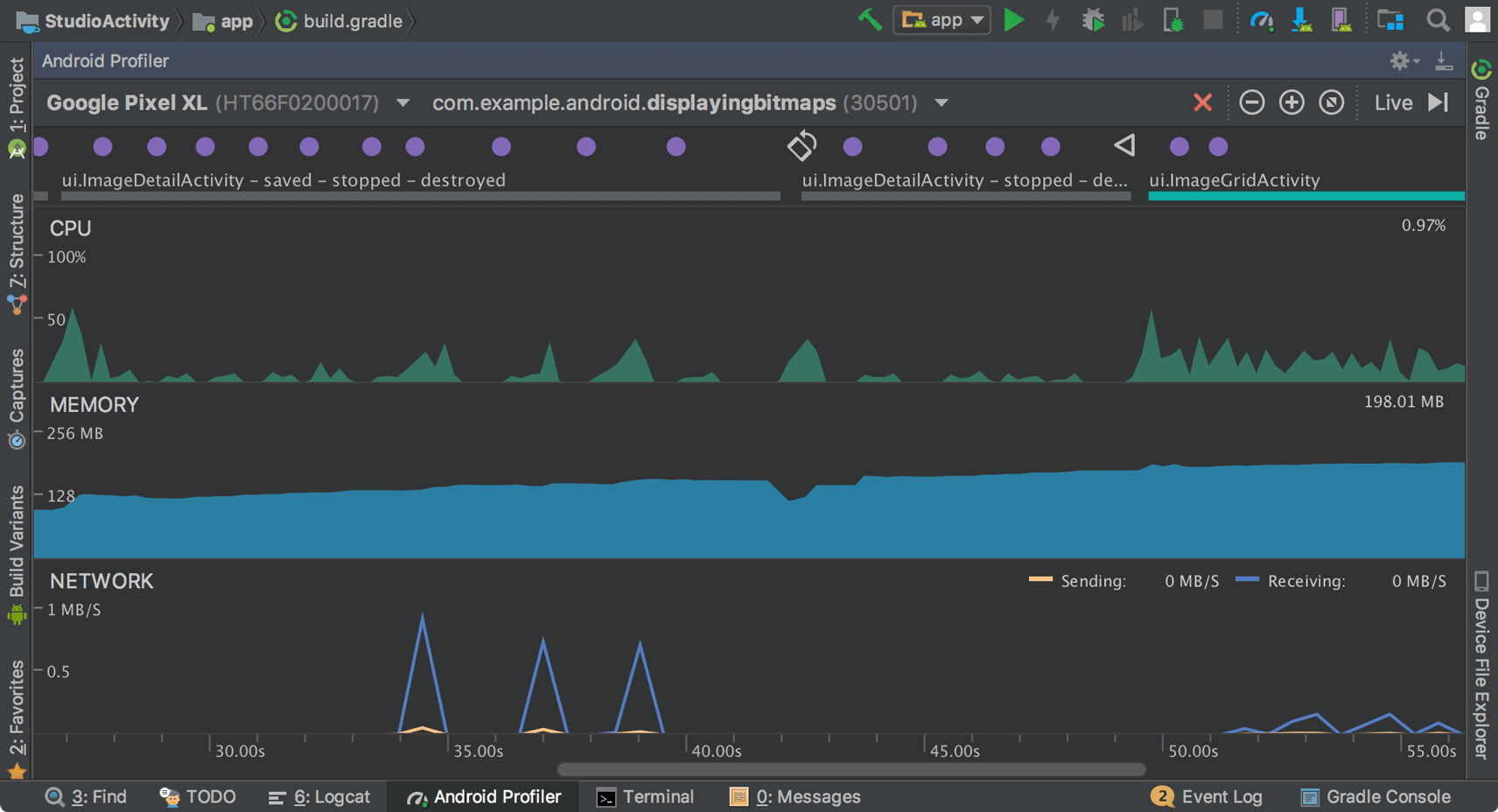
Task: Launch the Debug tool
Action: [1093, 19]
